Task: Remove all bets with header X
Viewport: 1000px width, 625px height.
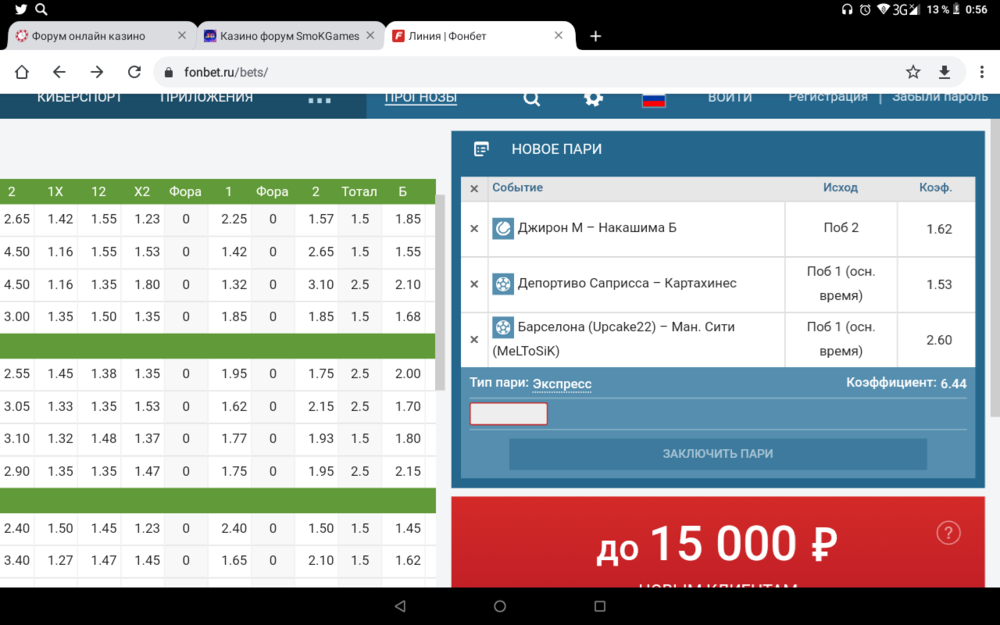Action: (474, 189)
